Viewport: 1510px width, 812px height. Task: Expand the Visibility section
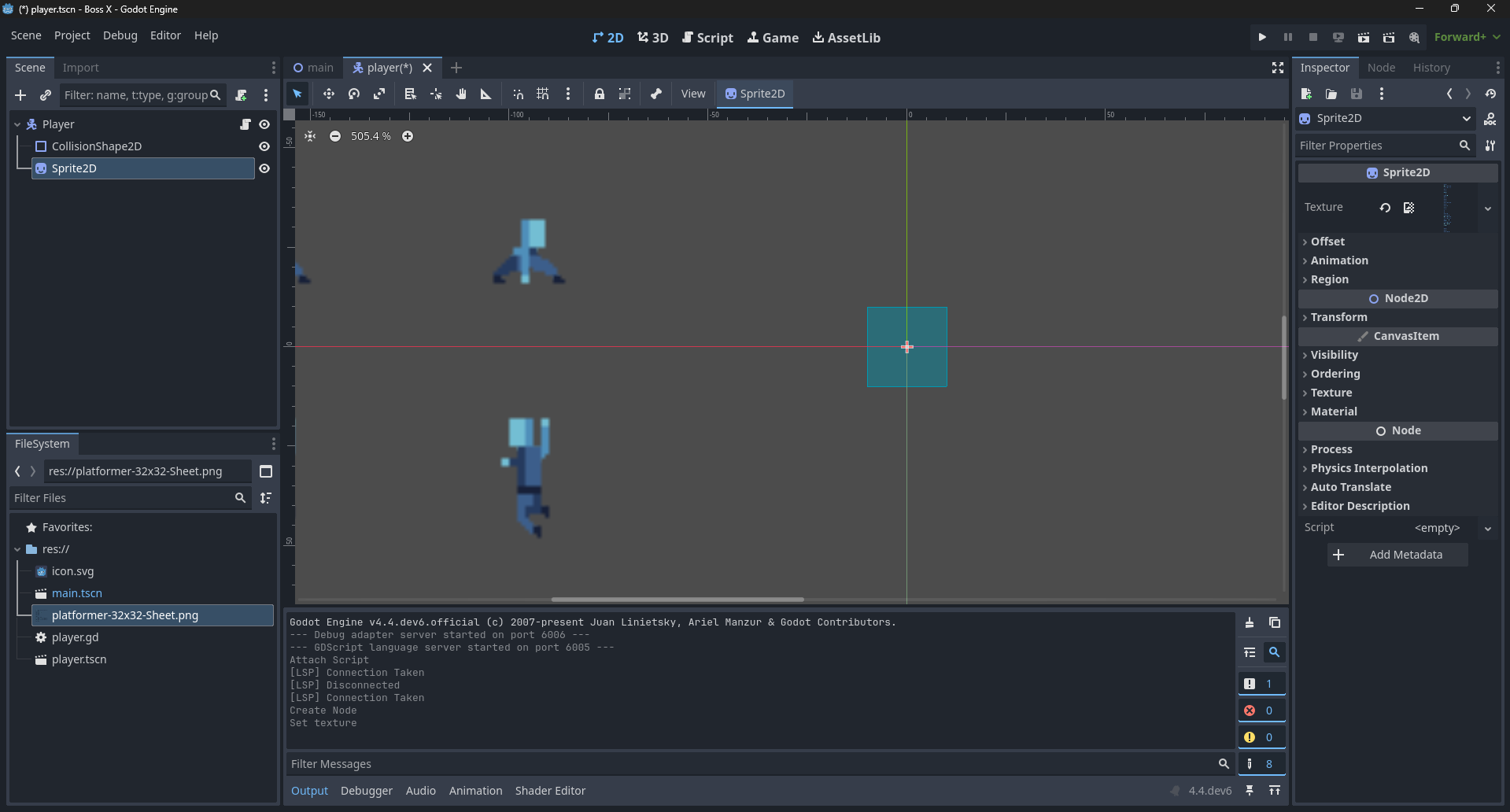(1397, 355)
